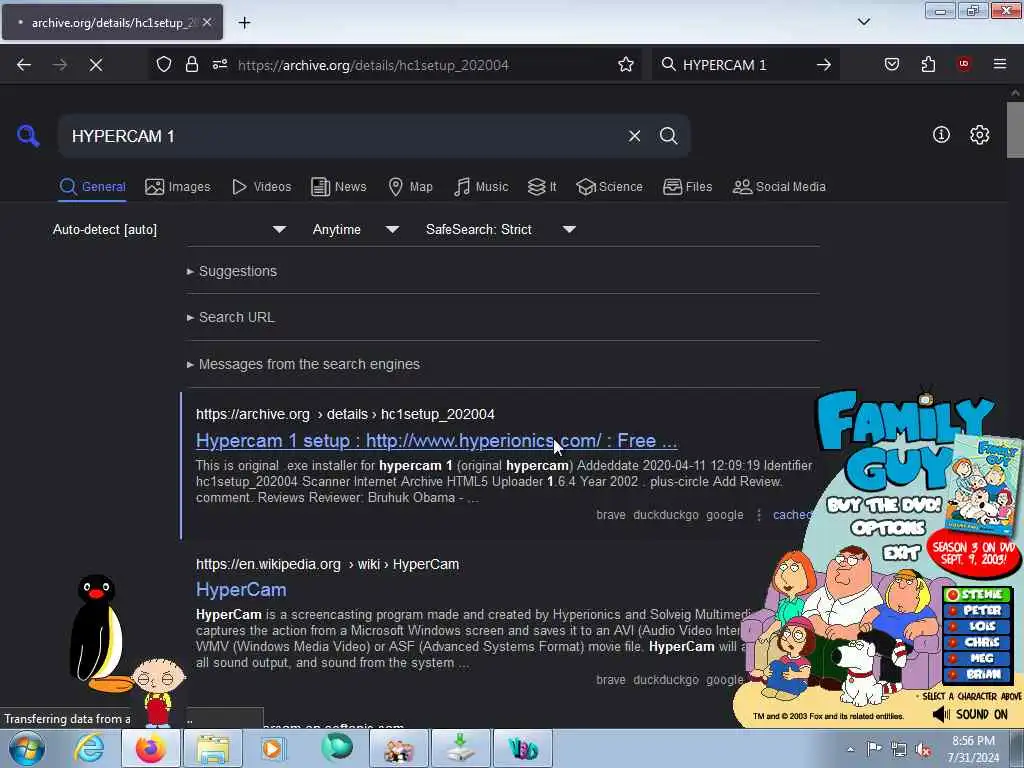1024x768 pixels.
Task: Select CHRIS in Family Guy widget
Action: click(978, 642)
